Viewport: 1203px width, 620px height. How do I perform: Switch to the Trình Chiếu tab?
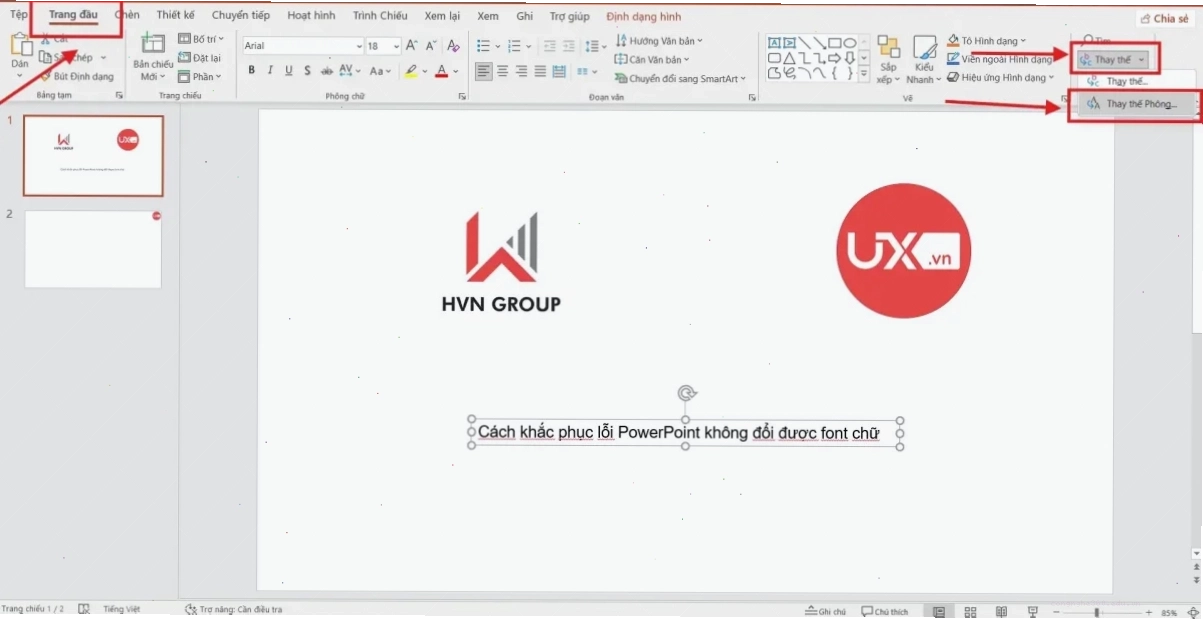(x=380, y=16)
